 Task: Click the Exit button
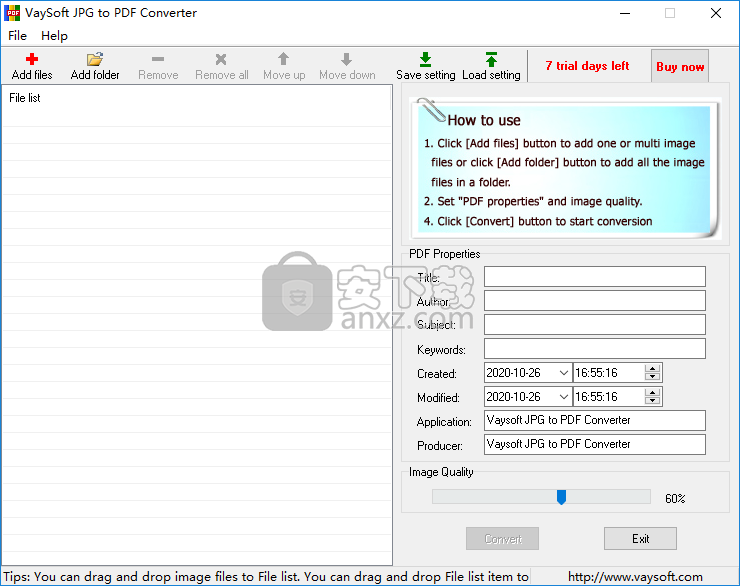(x=640, y=538)
